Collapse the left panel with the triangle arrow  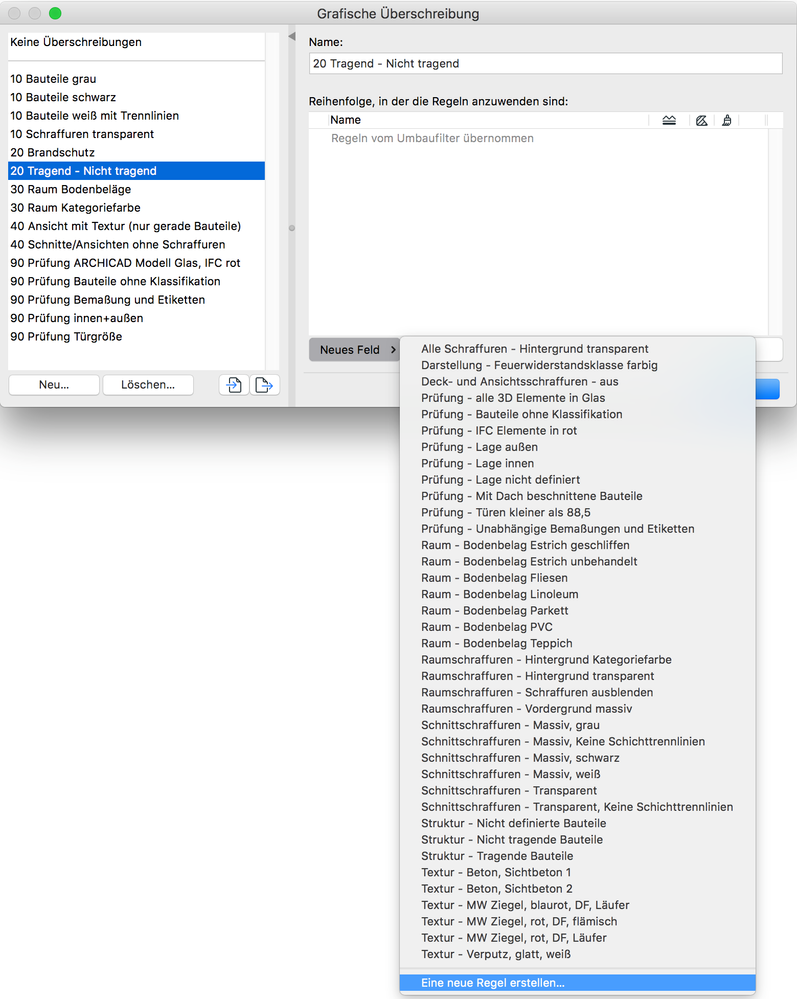292,36
